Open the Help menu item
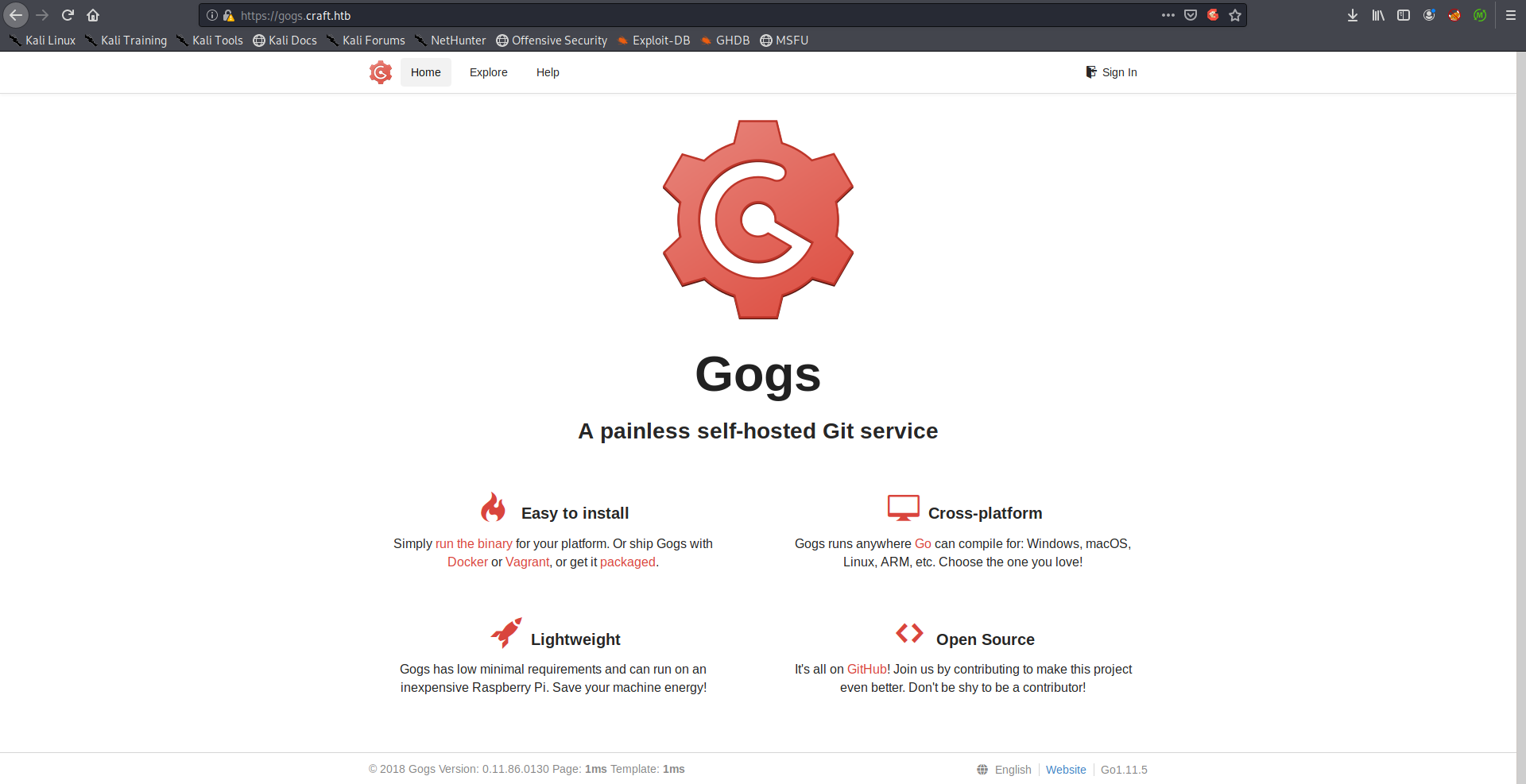 548,72
